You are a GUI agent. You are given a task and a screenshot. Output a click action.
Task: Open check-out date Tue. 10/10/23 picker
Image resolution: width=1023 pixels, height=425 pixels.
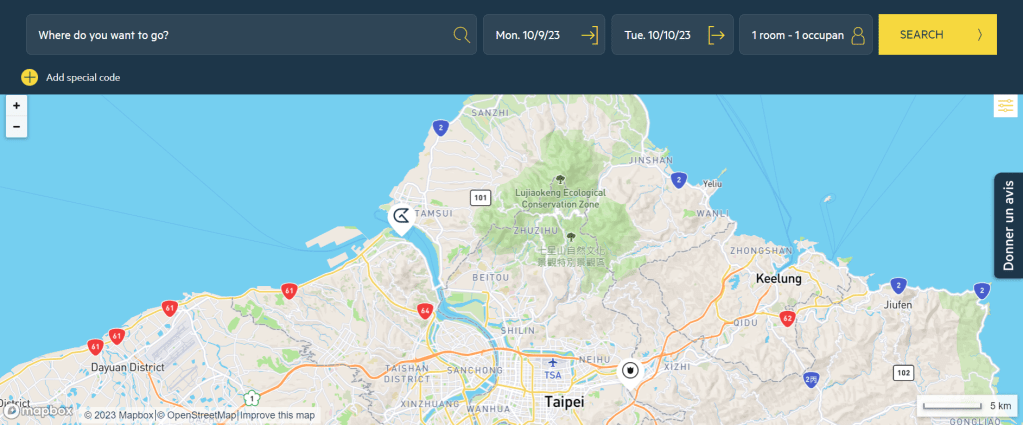point(657,35)
